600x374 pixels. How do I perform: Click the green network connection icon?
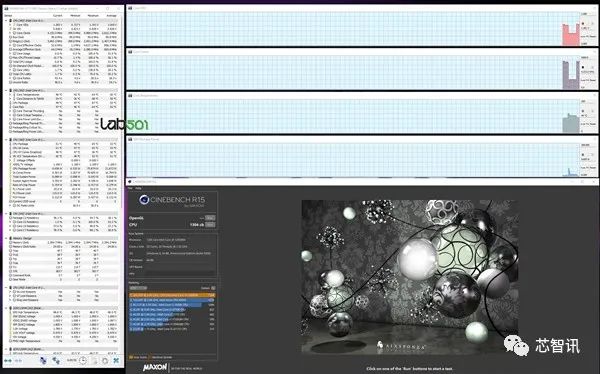56,361
